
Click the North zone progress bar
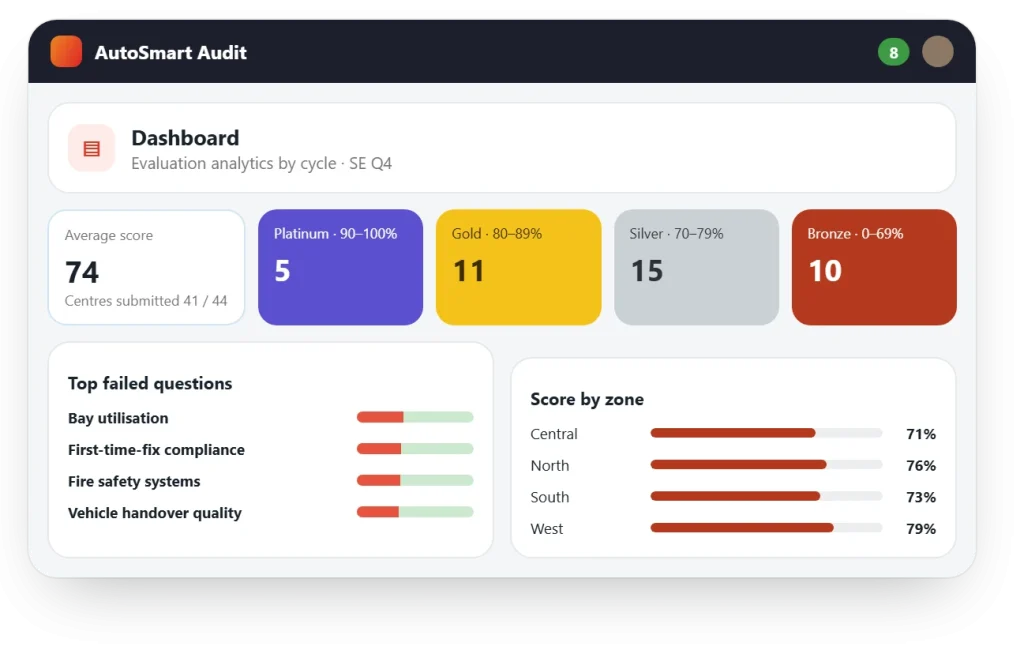point(766,465)
